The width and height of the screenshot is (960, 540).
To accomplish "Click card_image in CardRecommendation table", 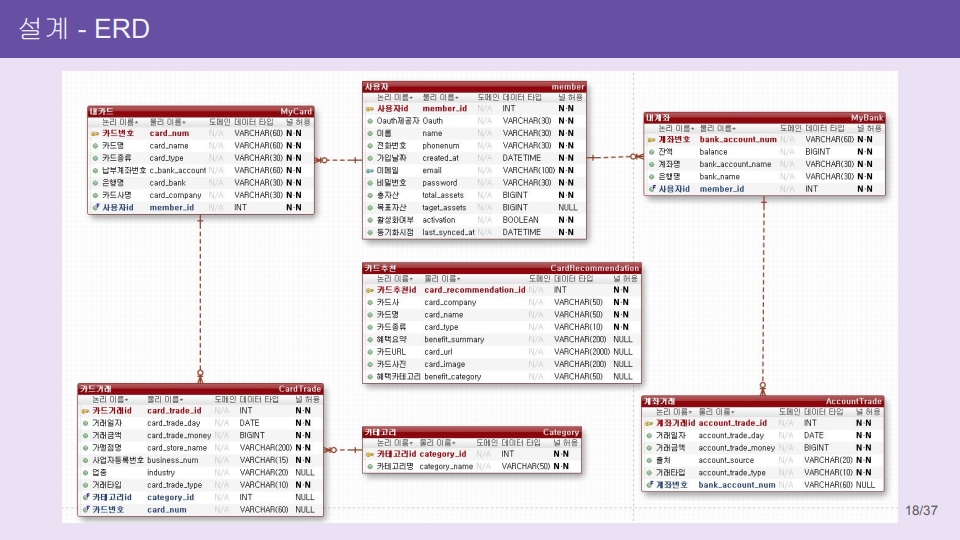I will pyautogui.click(x=444, y=364).
